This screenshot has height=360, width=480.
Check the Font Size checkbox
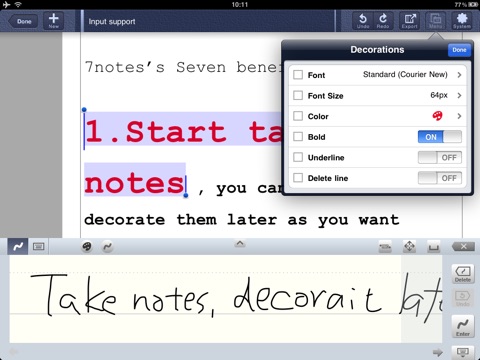pyautogui.click(x=298, y=96)
